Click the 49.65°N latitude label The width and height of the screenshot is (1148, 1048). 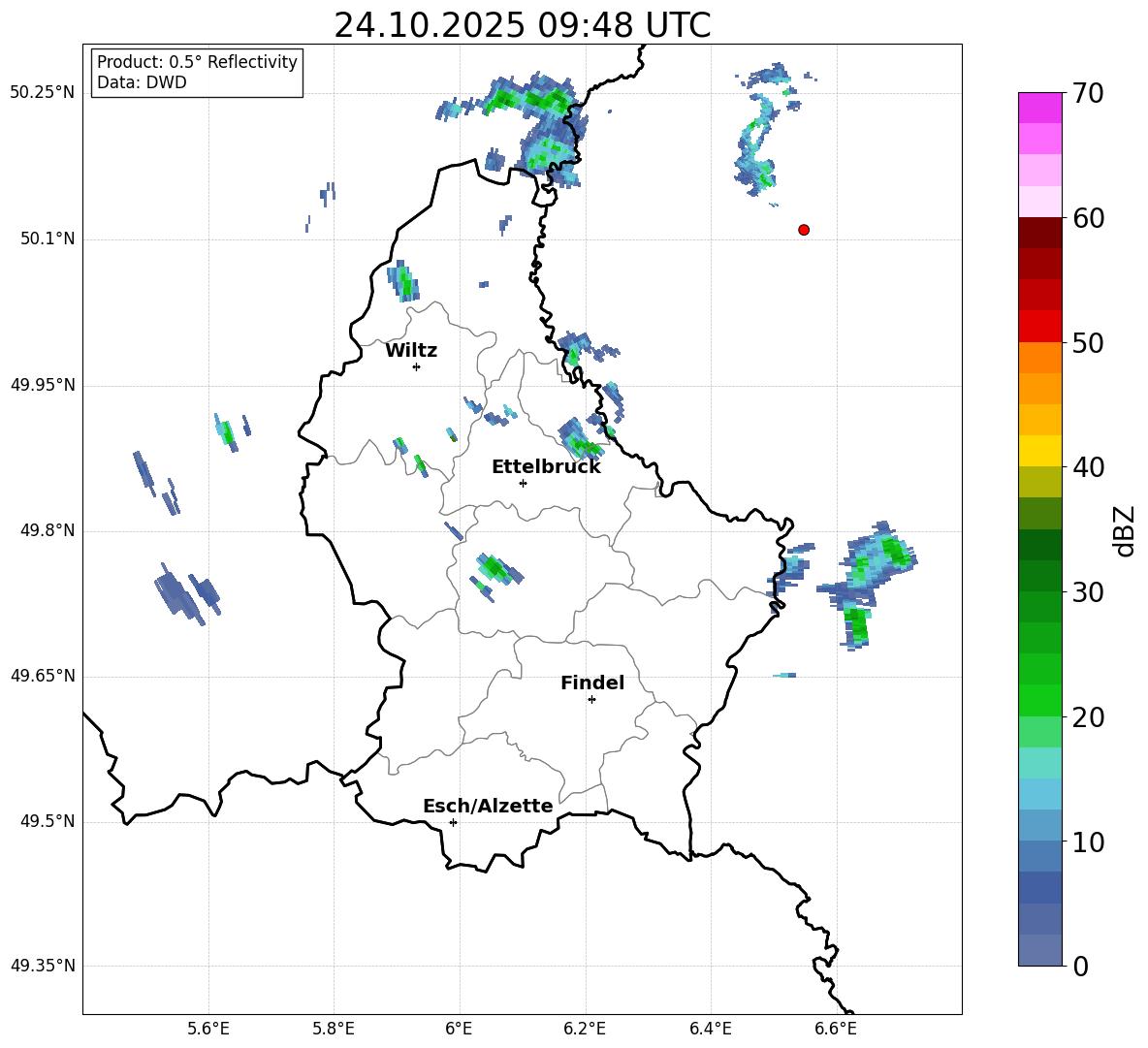pos(43,677)
